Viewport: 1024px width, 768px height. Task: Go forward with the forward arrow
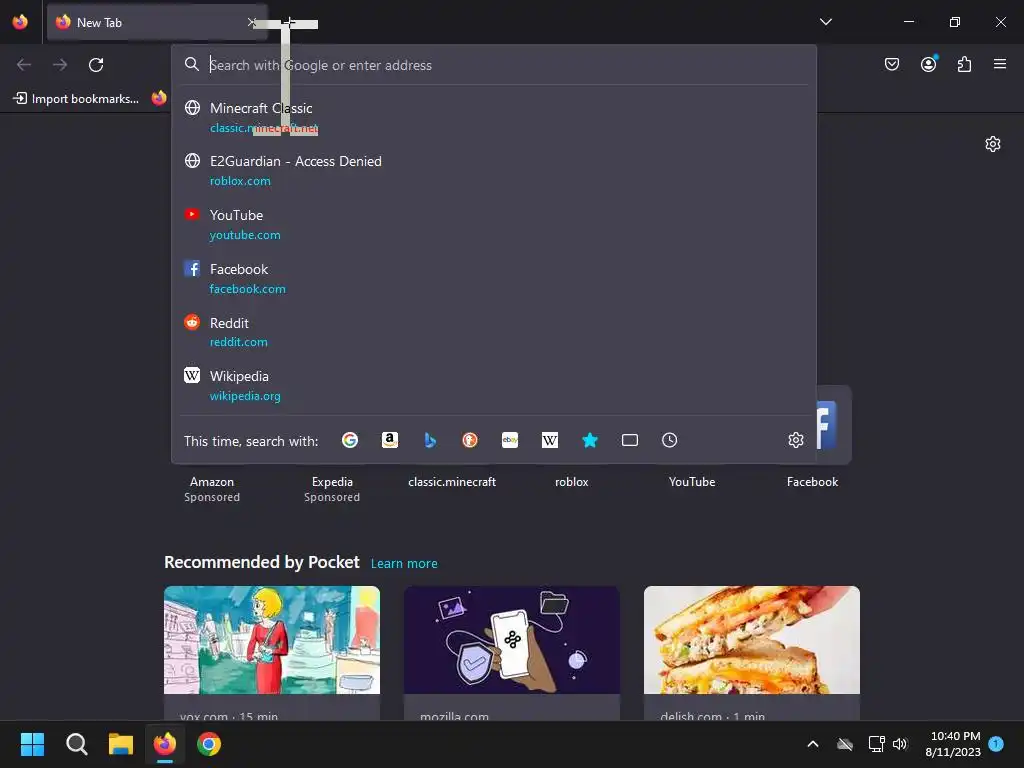click(x=60, y=65)
